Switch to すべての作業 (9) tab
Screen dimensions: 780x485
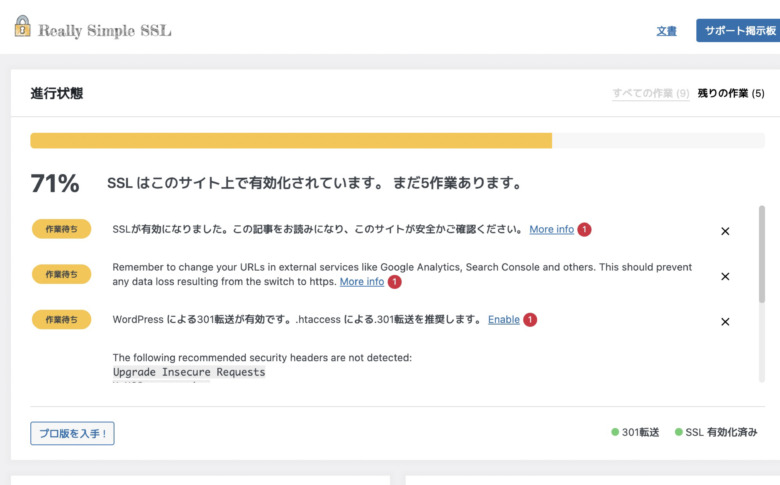click(x=651, y=93)
